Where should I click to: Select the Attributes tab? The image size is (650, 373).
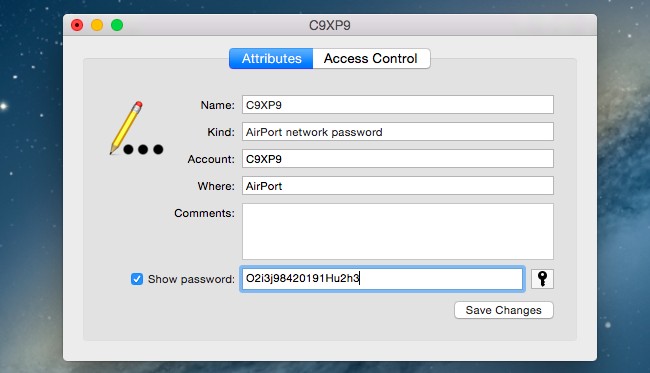click(x=271, y=58)
